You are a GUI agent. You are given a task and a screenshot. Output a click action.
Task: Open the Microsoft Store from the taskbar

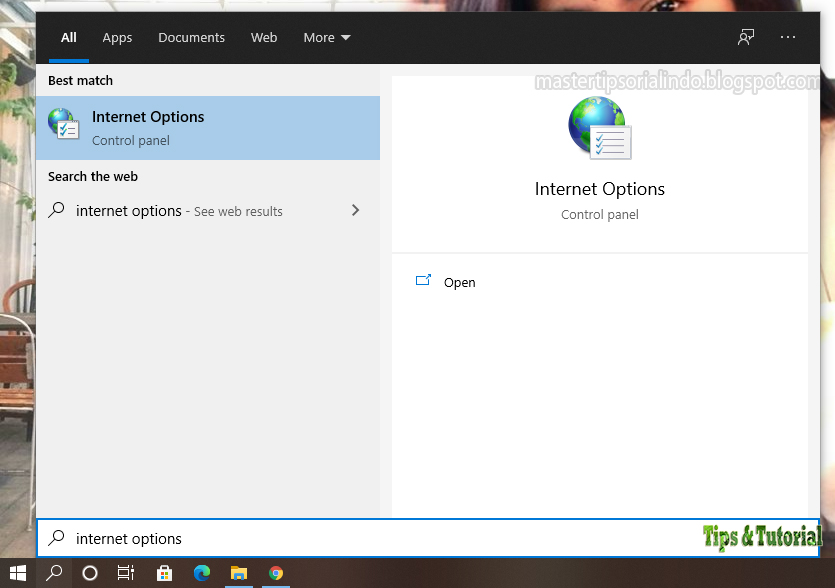(x=164, y=573)
